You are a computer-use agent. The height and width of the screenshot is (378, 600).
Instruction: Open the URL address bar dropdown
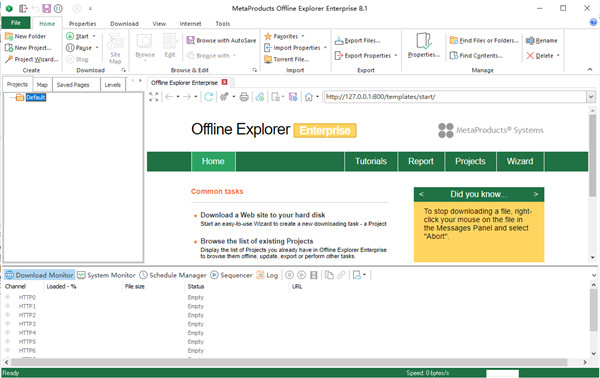[591, 97]
